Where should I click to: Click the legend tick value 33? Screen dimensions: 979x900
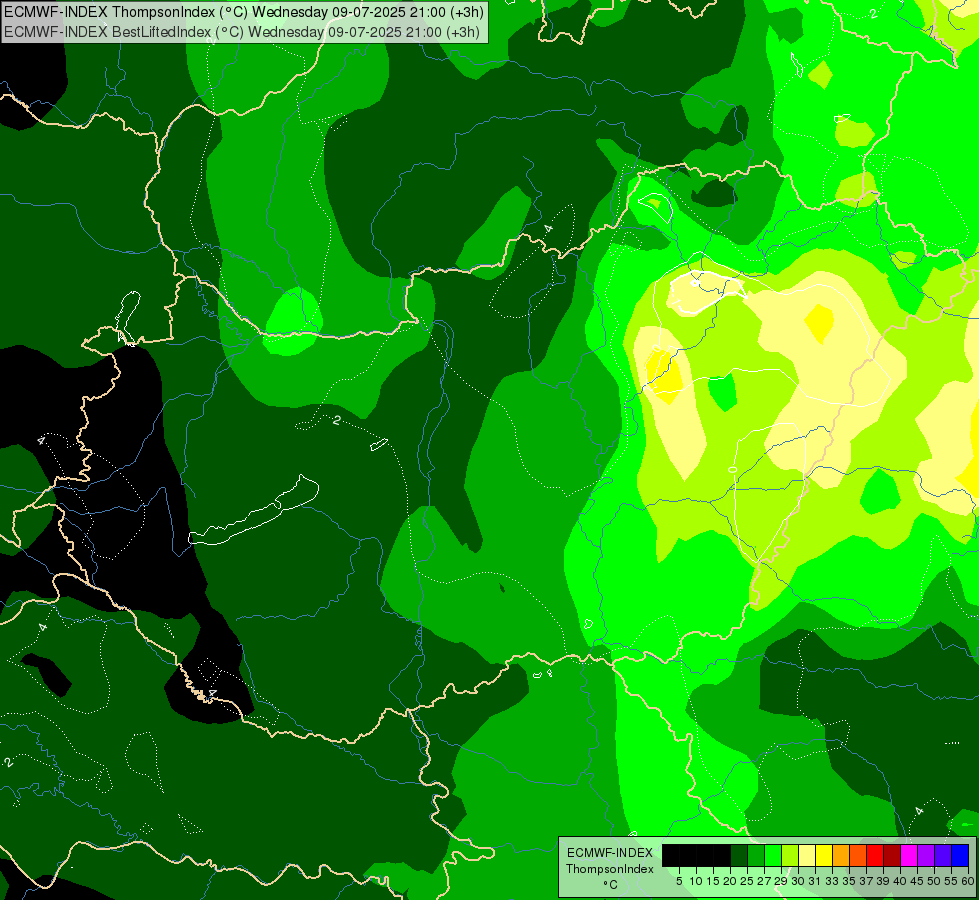pos(832,881)
